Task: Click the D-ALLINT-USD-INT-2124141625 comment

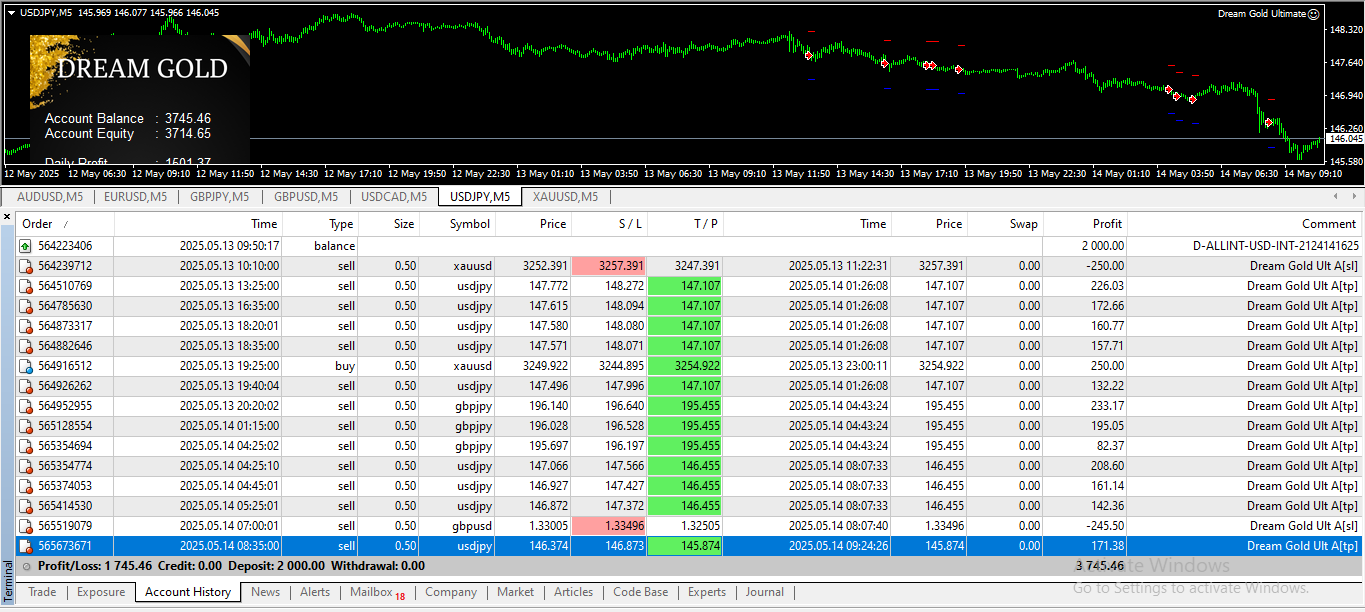Action: (1276, 246)
